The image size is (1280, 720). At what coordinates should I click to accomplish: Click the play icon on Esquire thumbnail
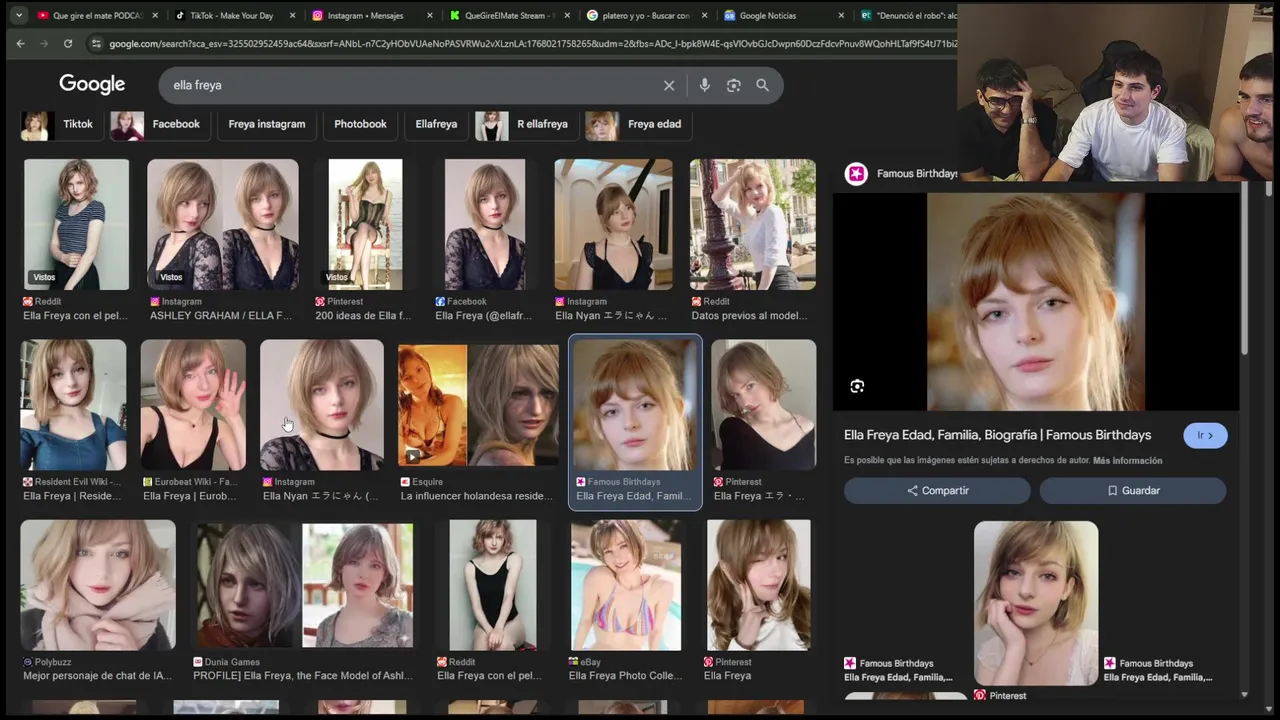click(x=411, y=457)
